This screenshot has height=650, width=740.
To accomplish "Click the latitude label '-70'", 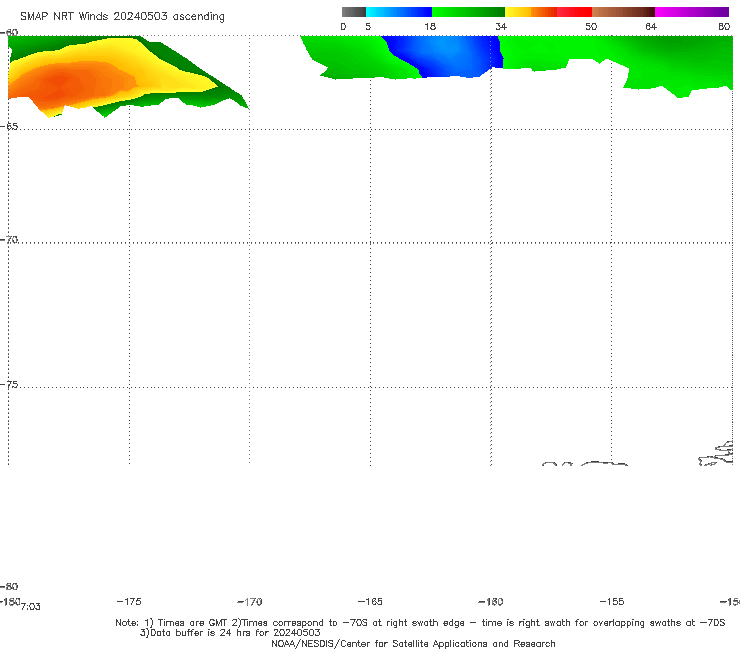I will [x=9, y=240].
